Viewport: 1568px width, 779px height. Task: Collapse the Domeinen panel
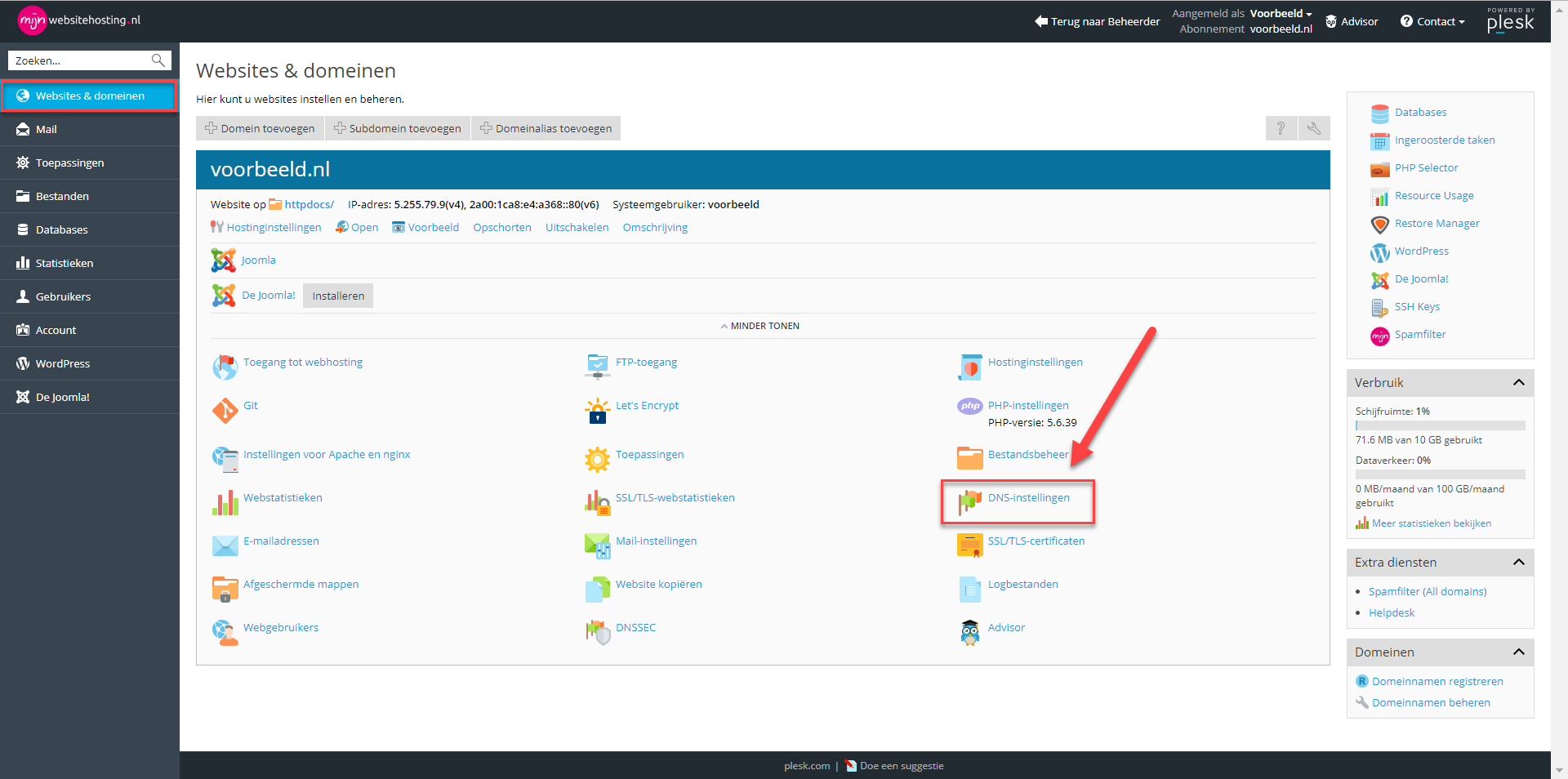coord(1518,652)
